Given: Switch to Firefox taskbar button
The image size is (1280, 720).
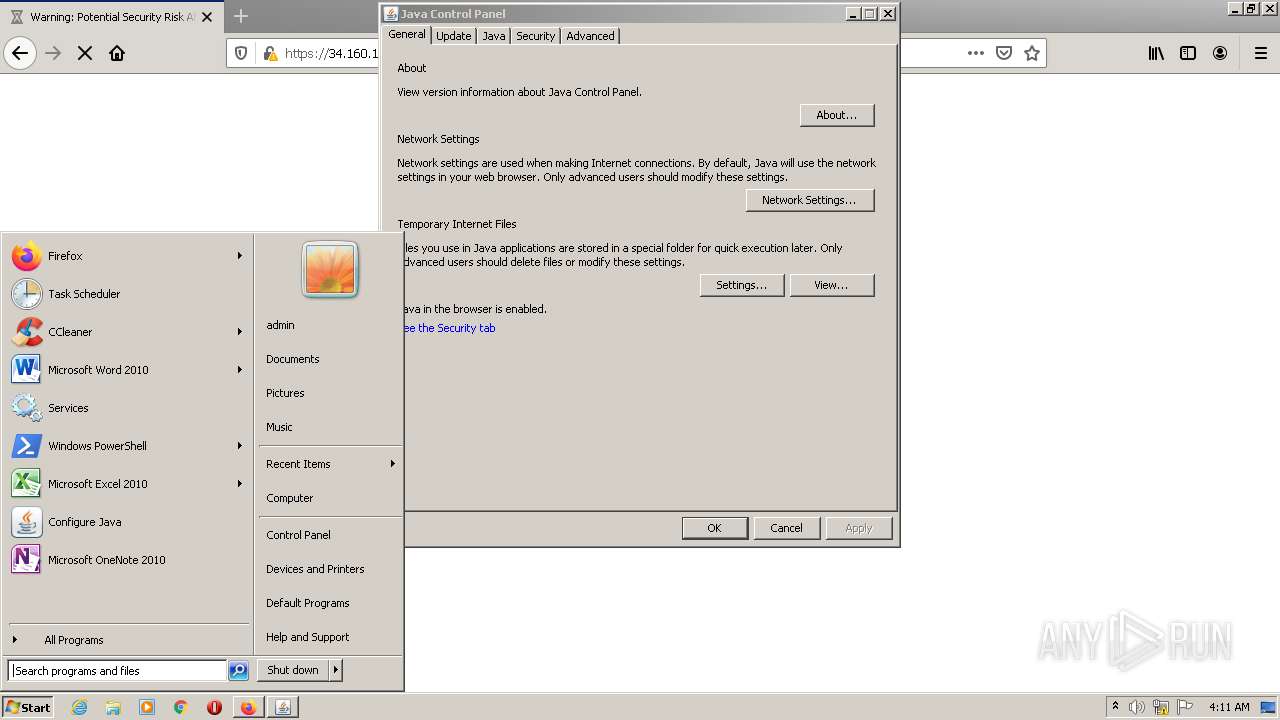Looking at the screenshot, I should (248, 707).
